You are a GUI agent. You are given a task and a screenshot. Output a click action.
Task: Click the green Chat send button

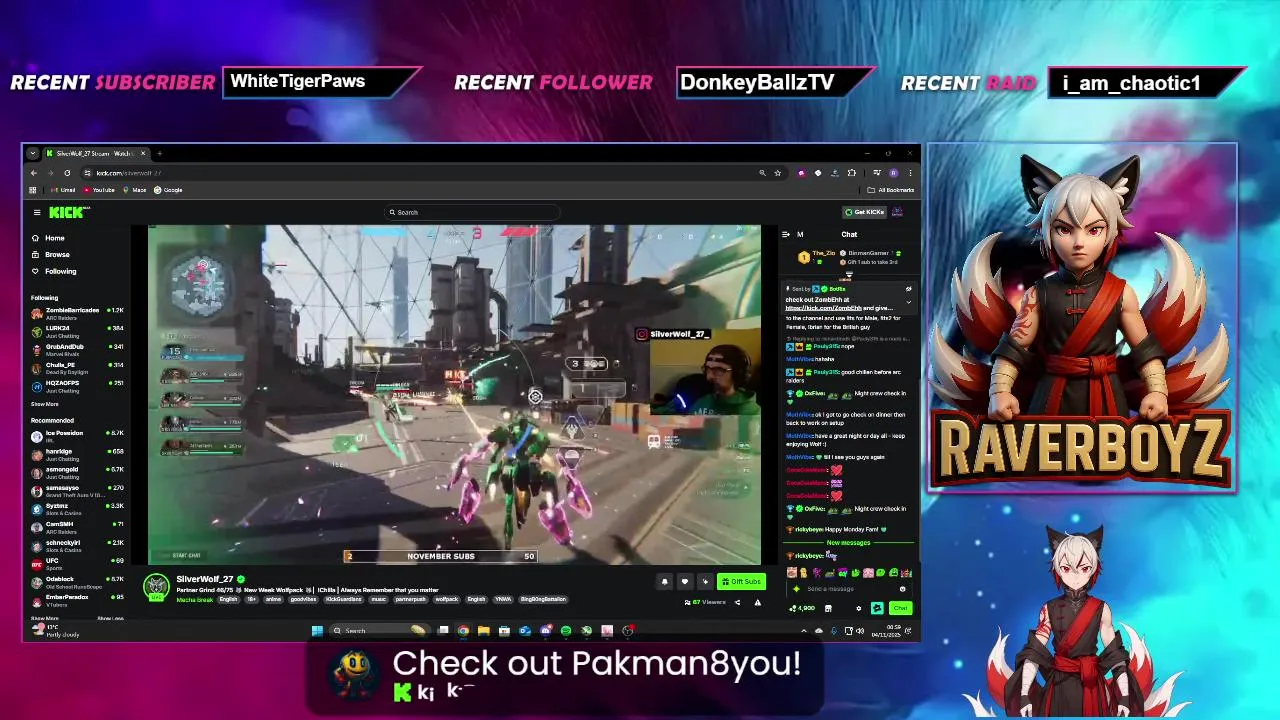[x=901, y=608]
